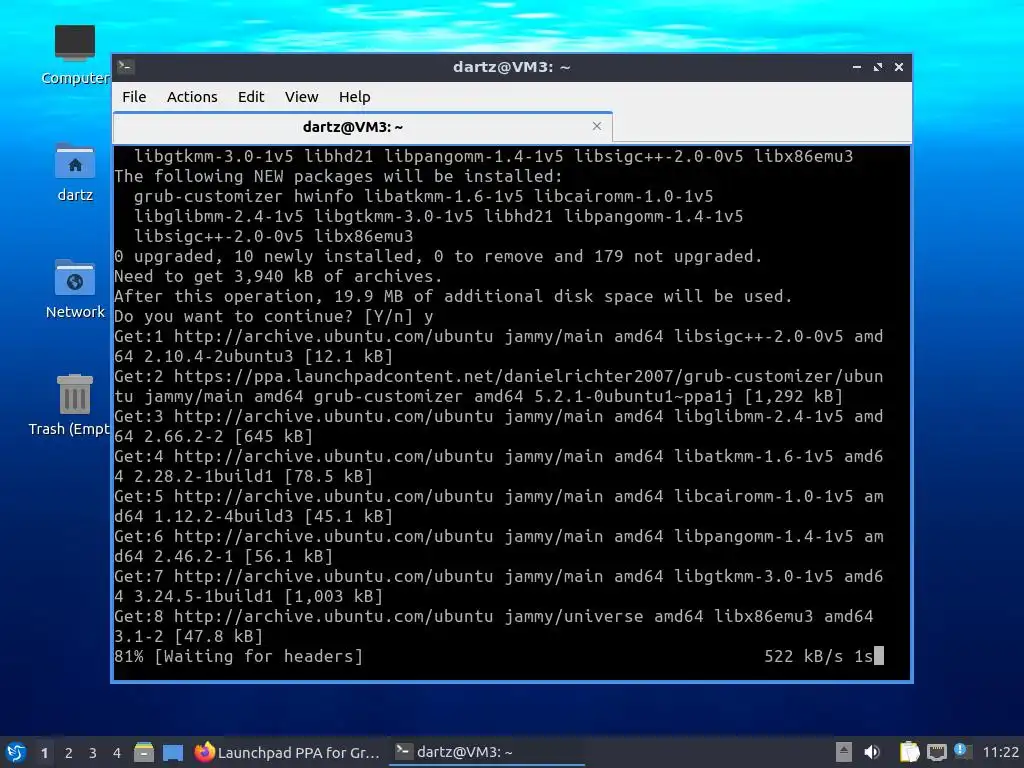Viewport: 1024px width, 768px height.
Task: Switch to the Launchpad PPA Firefox window
Action: 287,752
